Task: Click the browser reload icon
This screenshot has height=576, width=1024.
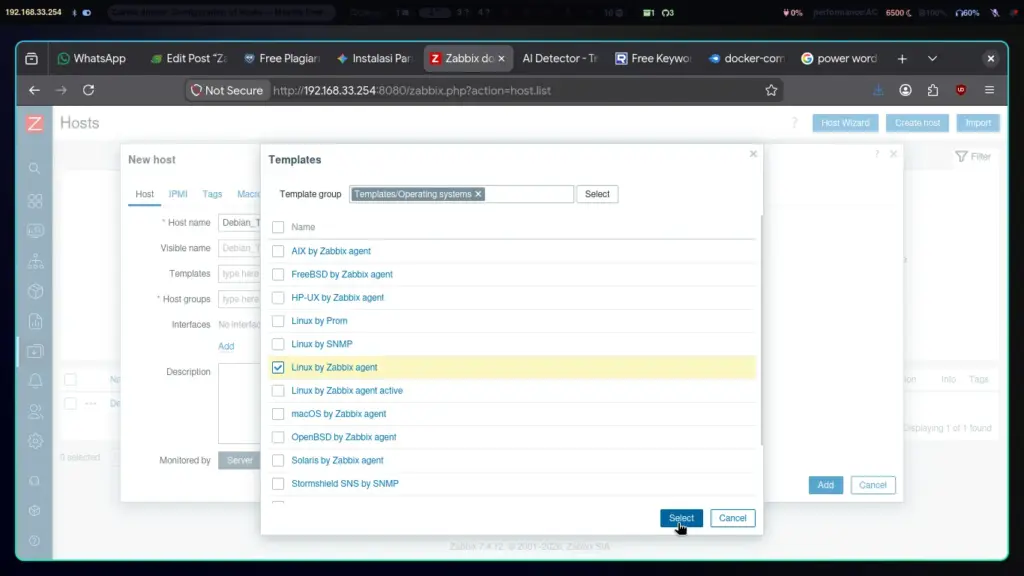Action: click(x=88, y=90)
